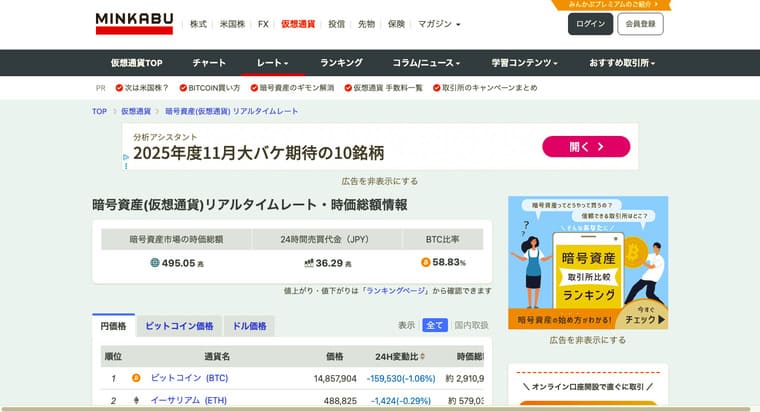
Task: Open 次は米国株？ PR link
Action: point(142,88)
